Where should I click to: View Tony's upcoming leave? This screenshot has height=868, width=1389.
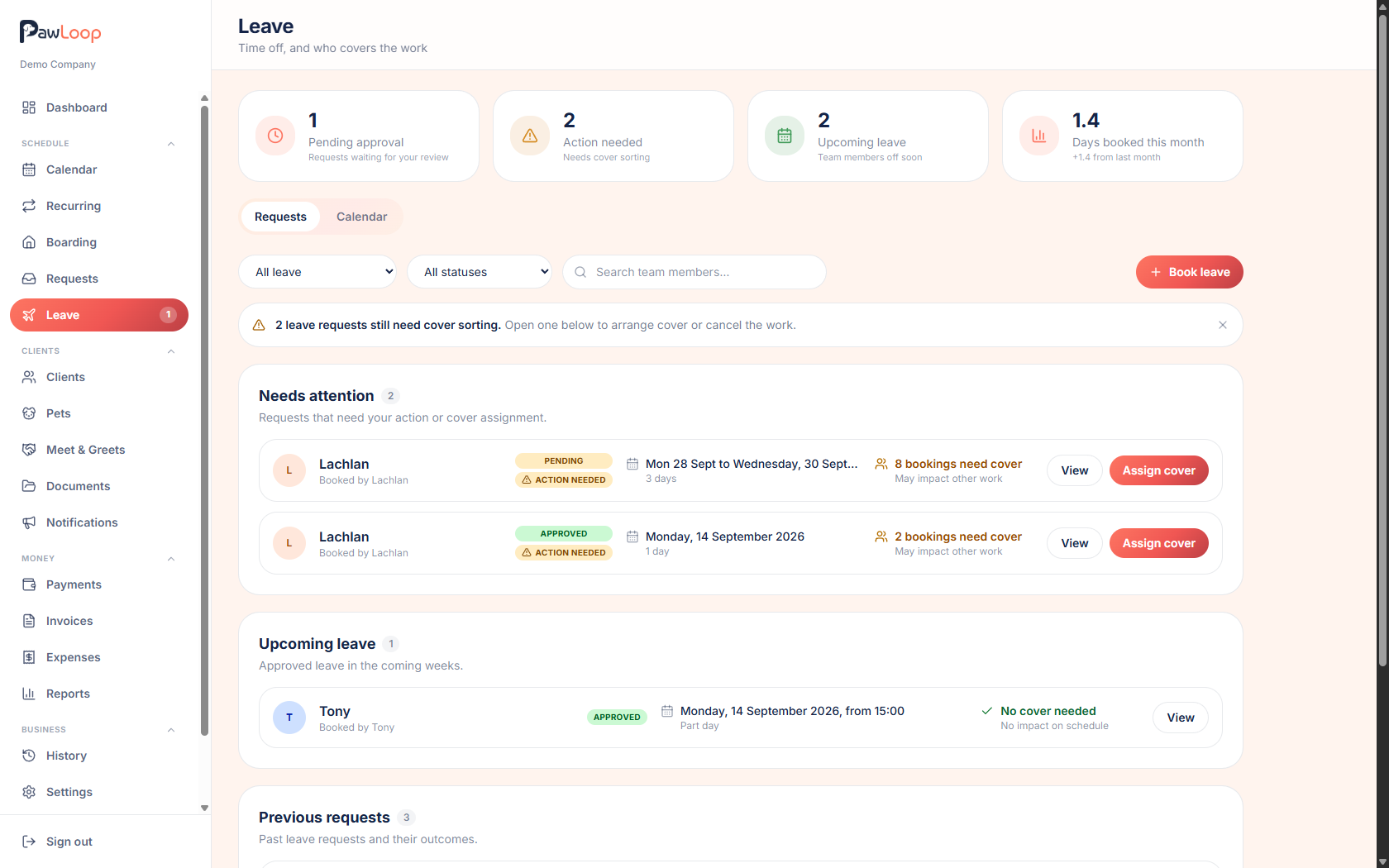(x=1181, y=718)
